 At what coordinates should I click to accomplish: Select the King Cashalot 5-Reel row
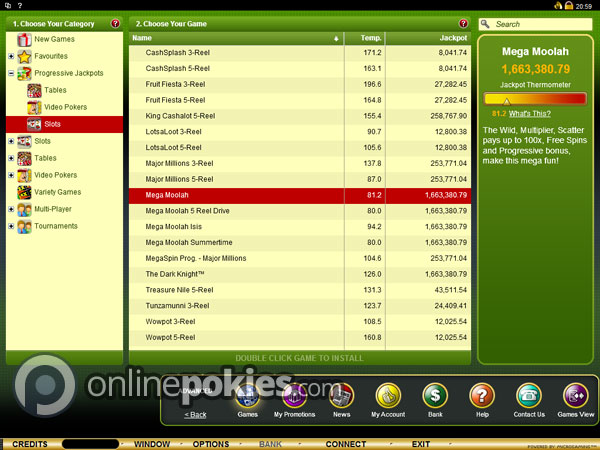[300, 116]
